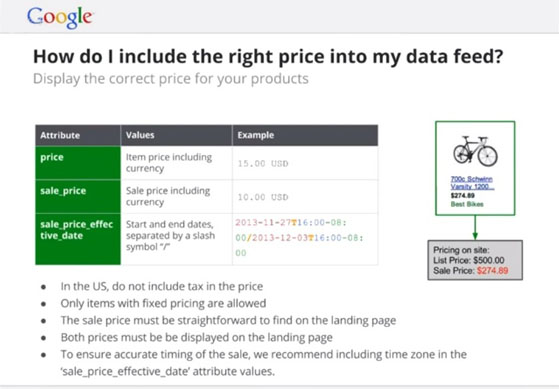Select the Values column header
559x389 pixels.
(x=176, y=135)
